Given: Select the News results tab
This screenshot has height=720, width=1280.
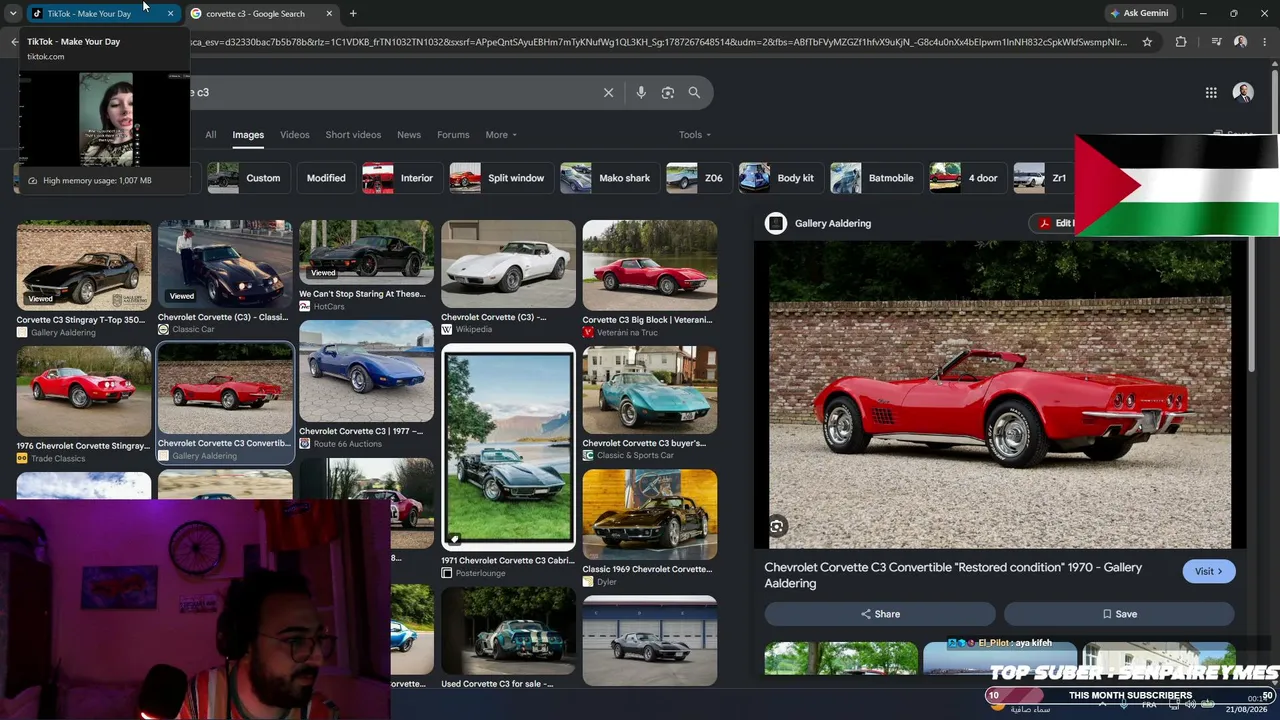Looking at the screenshot, I should (x=409, y=135).
